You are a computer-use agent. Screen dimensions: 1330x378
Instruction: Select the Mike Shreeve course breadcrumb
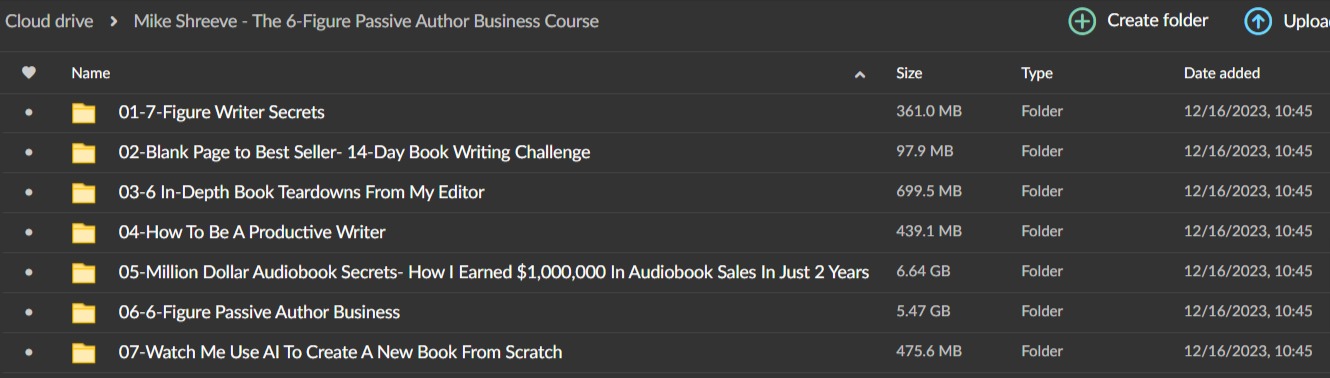click(x=366, y=21)
